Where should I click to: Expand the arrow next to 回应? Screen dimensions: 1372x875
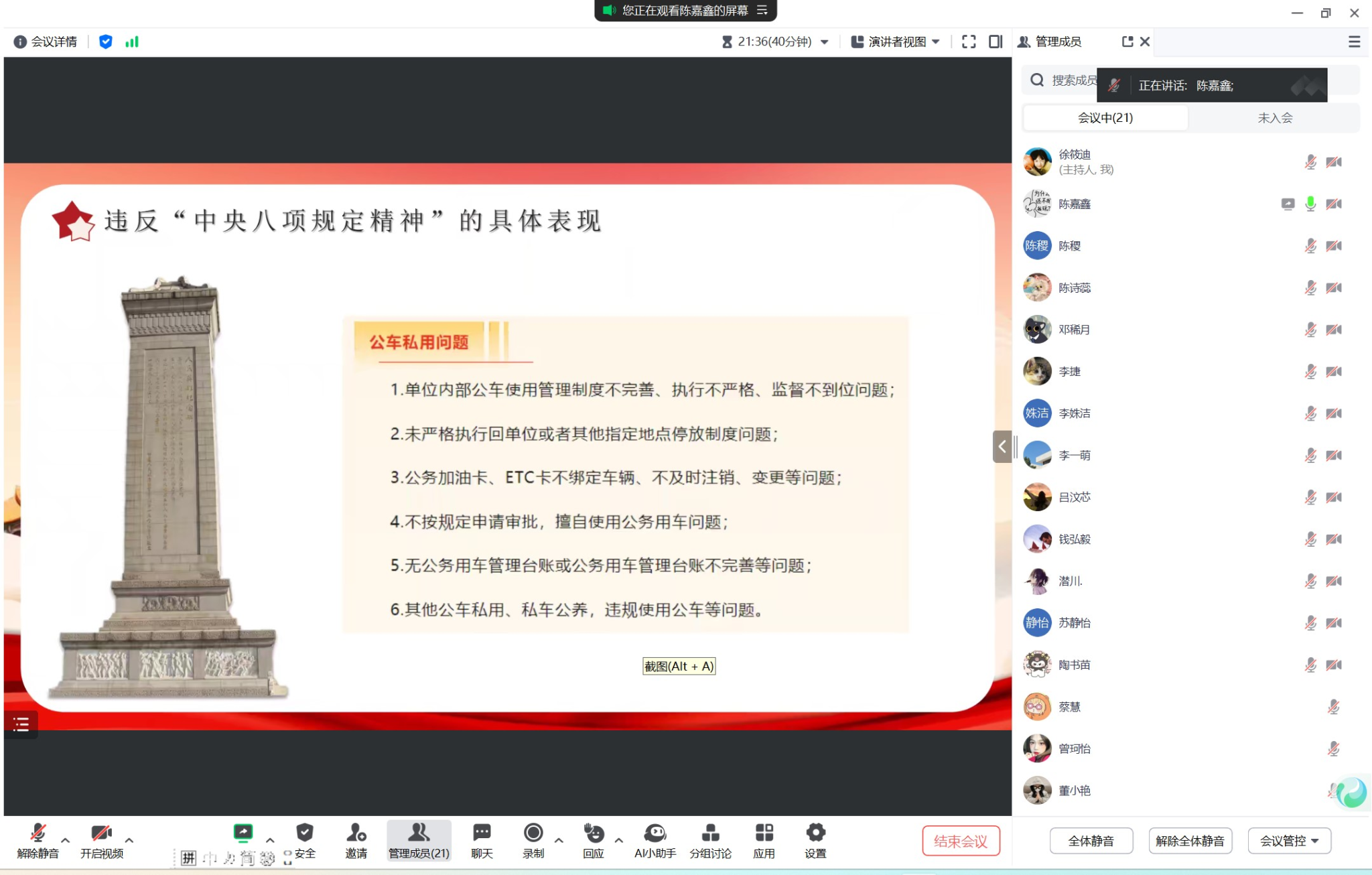click(x=618, y=839)
